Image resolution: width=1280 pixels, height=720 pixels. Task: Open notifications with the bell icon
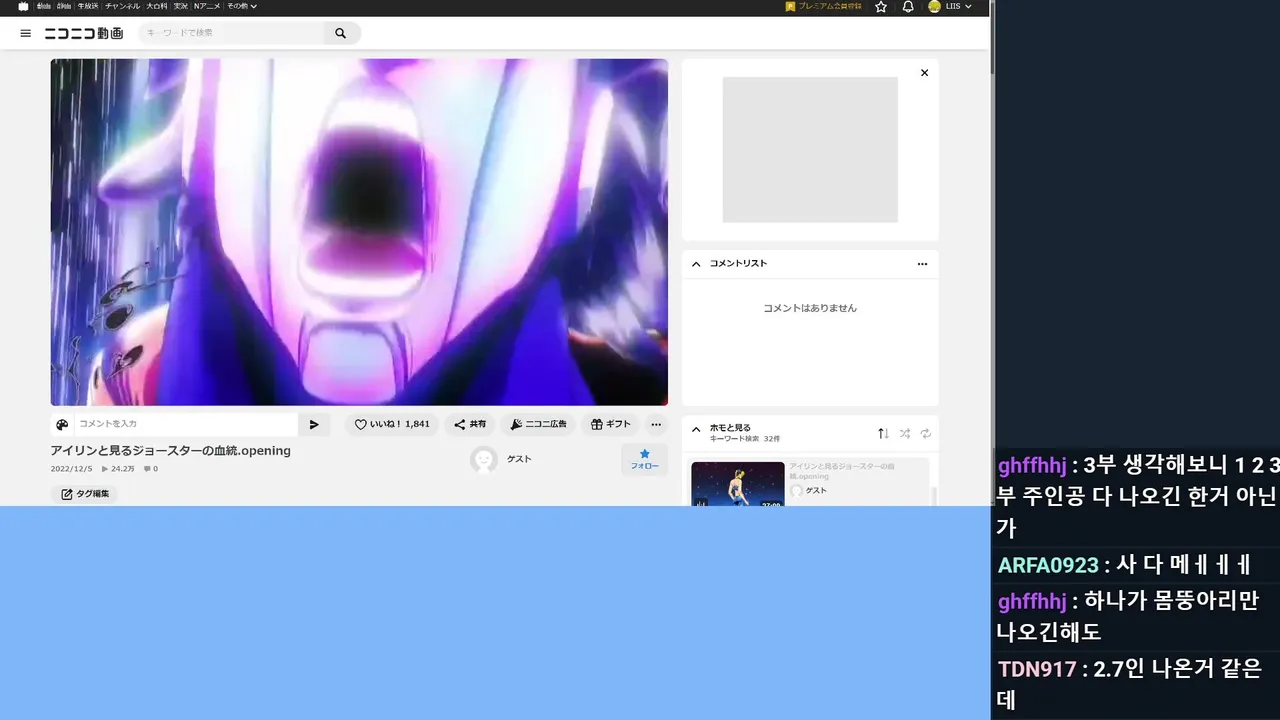pyautogui.click(x=908, y=6)
